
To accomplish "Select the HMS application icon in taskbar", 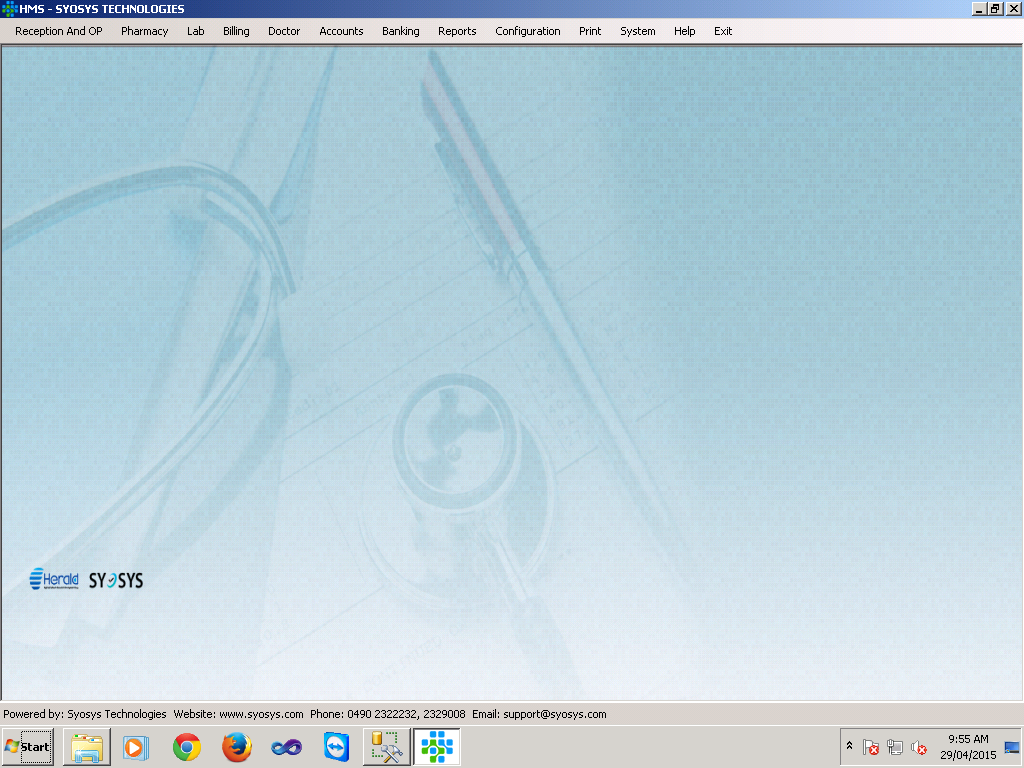I will (437, 747).
